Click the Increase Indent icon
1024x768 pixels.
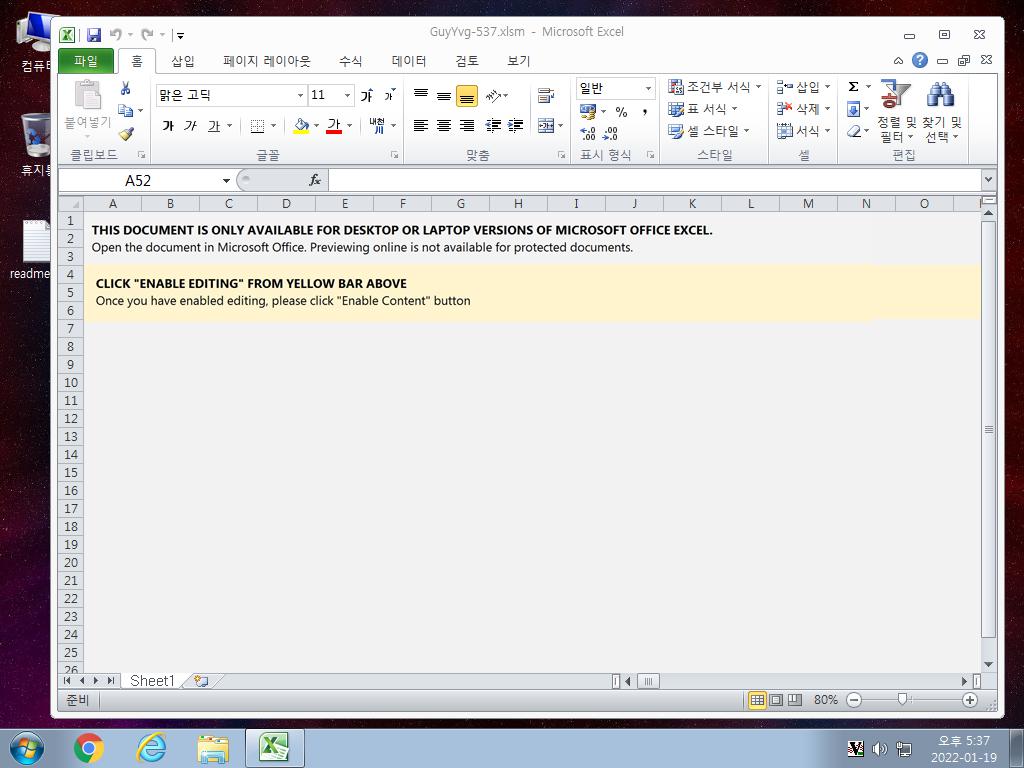click(516, 125)
